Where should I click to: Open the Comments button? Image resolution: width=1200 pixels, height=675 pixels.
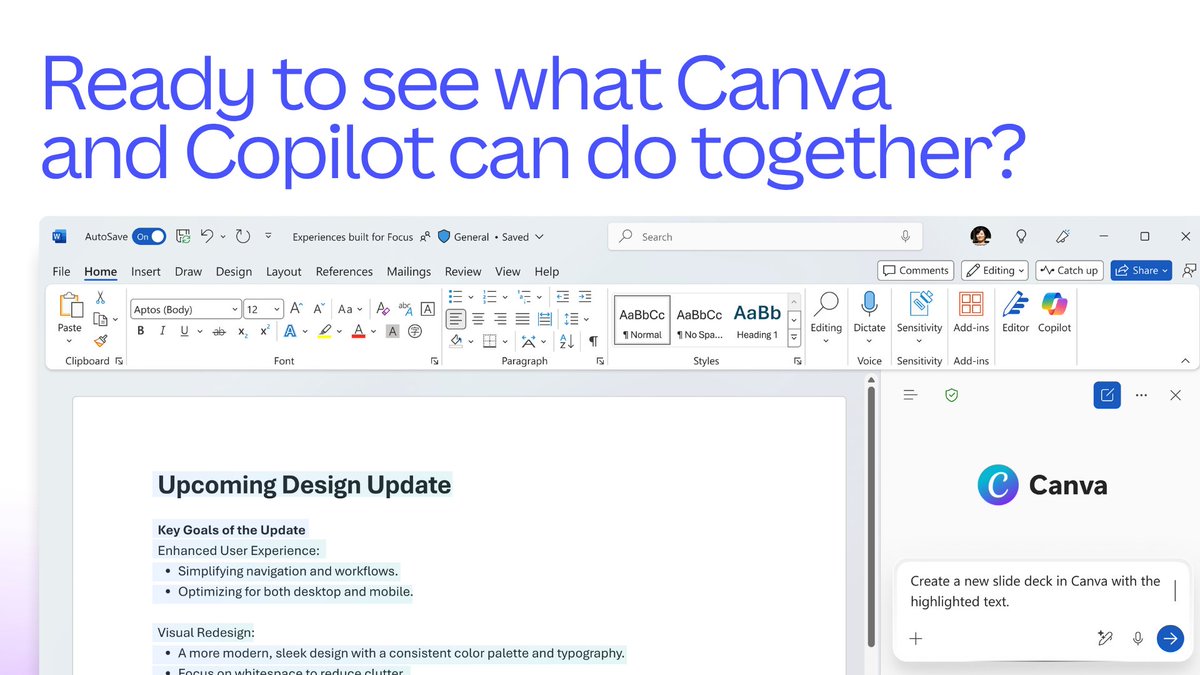(x=915, y=270)
